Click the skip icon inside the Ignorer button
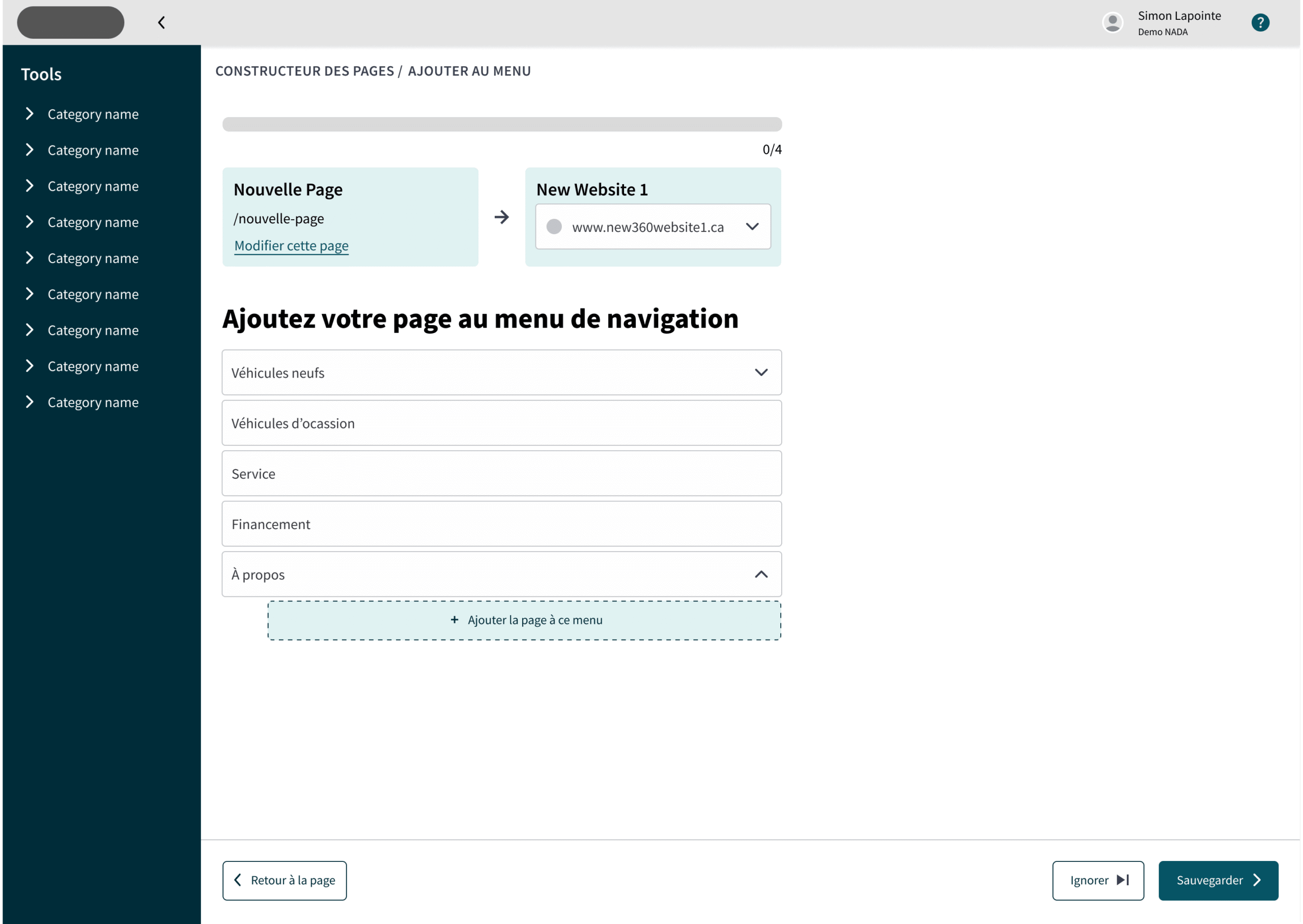This screenshot has width=1303, height=924. [1123, 880]
